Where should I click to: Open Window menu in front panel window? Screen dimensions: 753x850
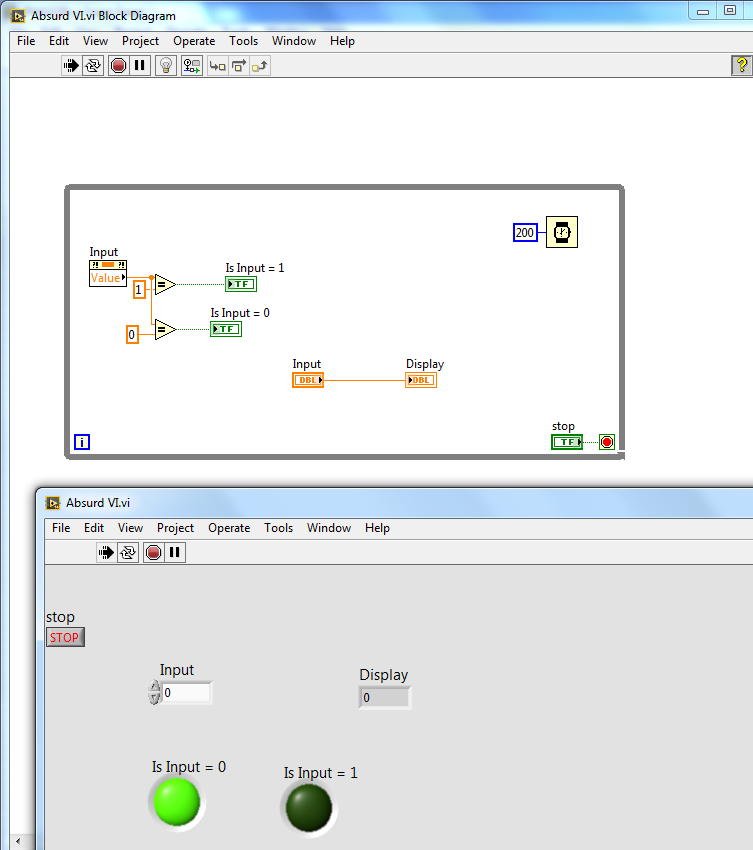coord(329,528)
